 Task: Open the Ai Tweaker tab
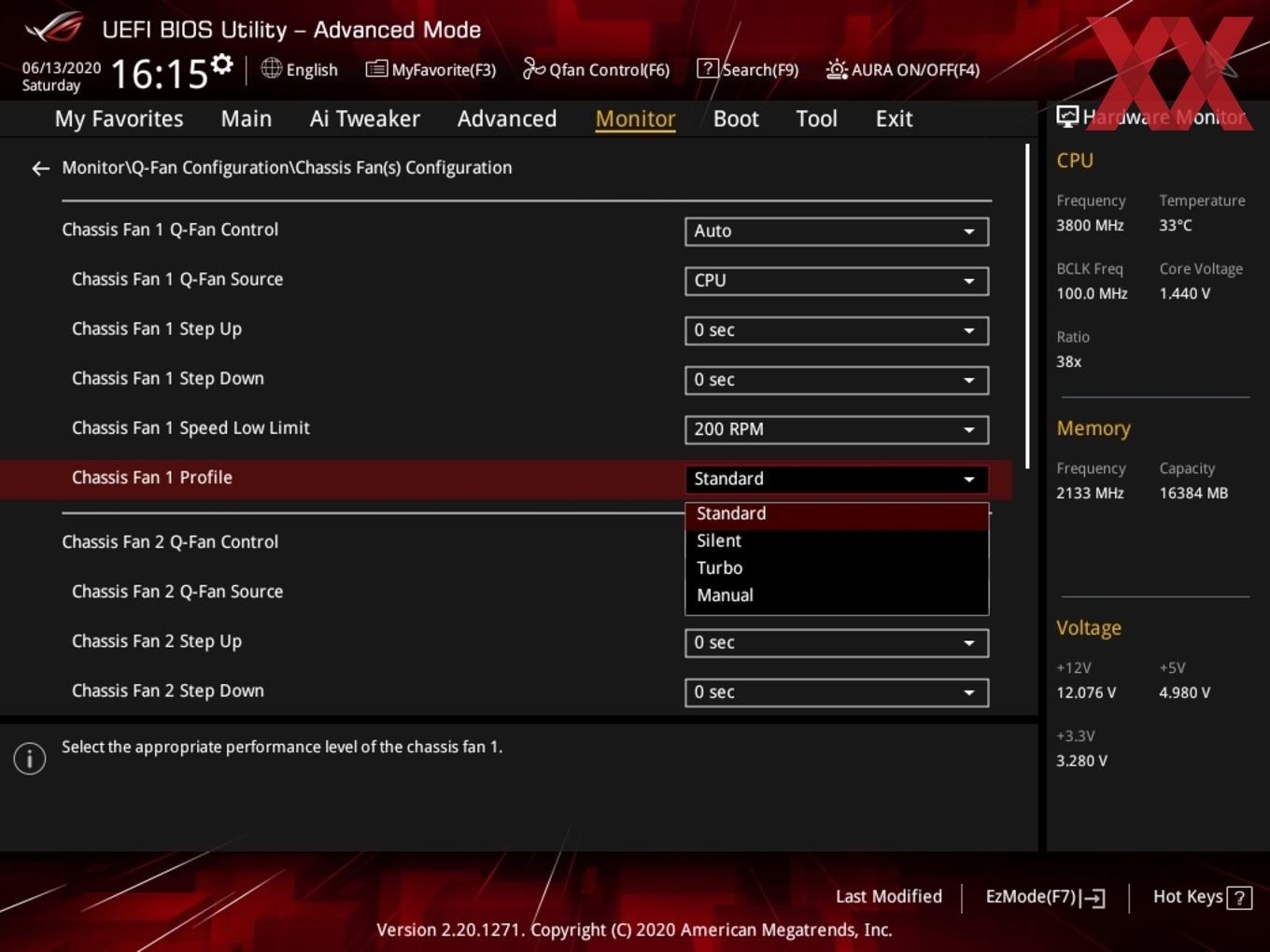coord(364,119)
